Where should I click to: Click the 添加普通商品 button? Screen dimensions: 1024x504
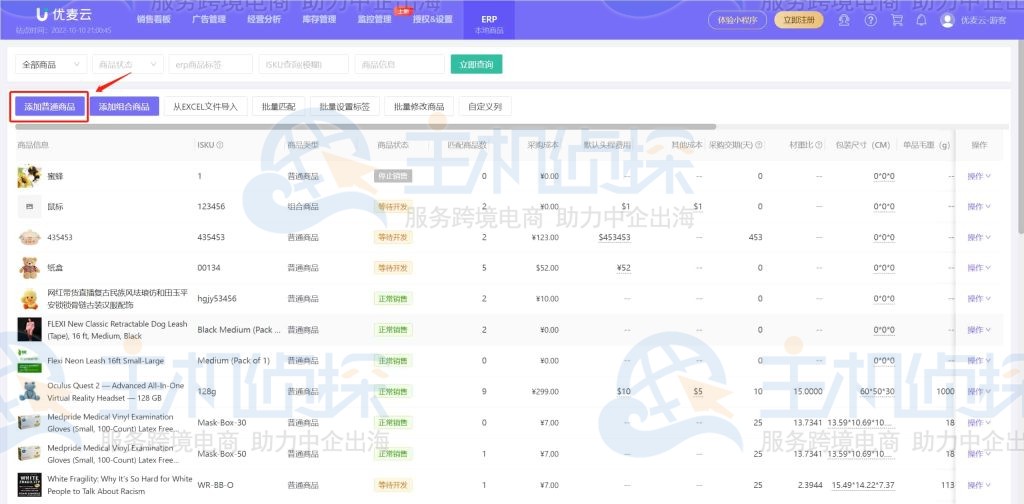tap(50, 106)
